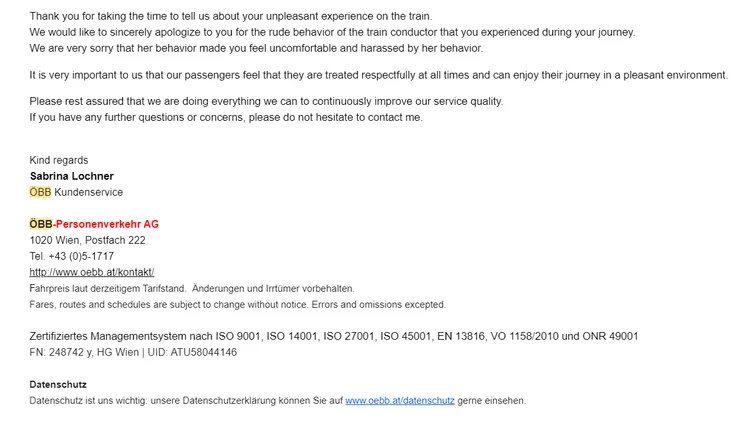Click the highlighted ÖBB before Kundenservice
Screen dimensions: 740x426
pyautogui.click(x=40, y=192)
